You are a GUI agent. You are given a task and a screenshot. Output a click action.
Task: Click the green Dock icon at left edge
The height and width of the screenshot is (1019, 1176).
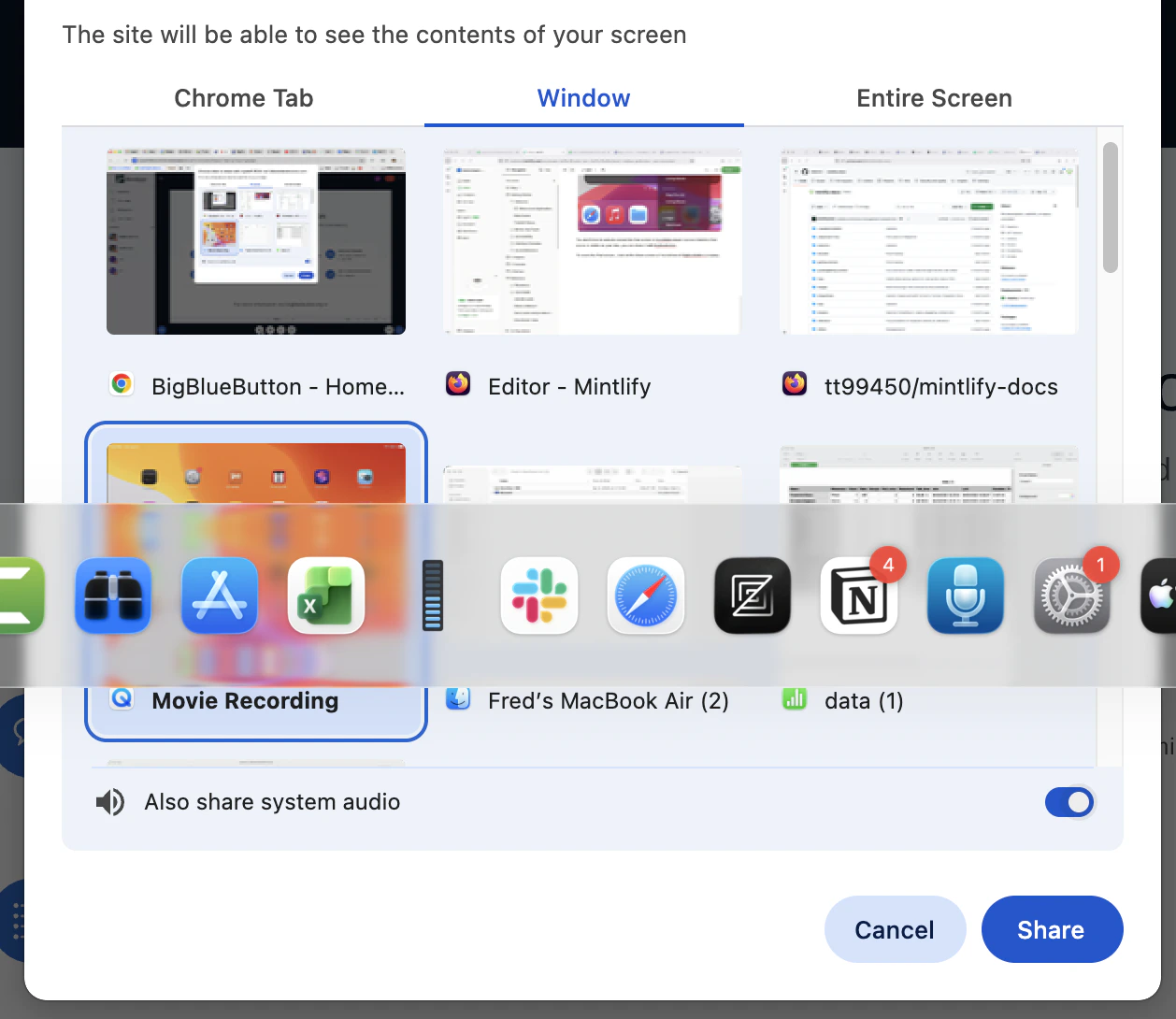click(21, 596)
